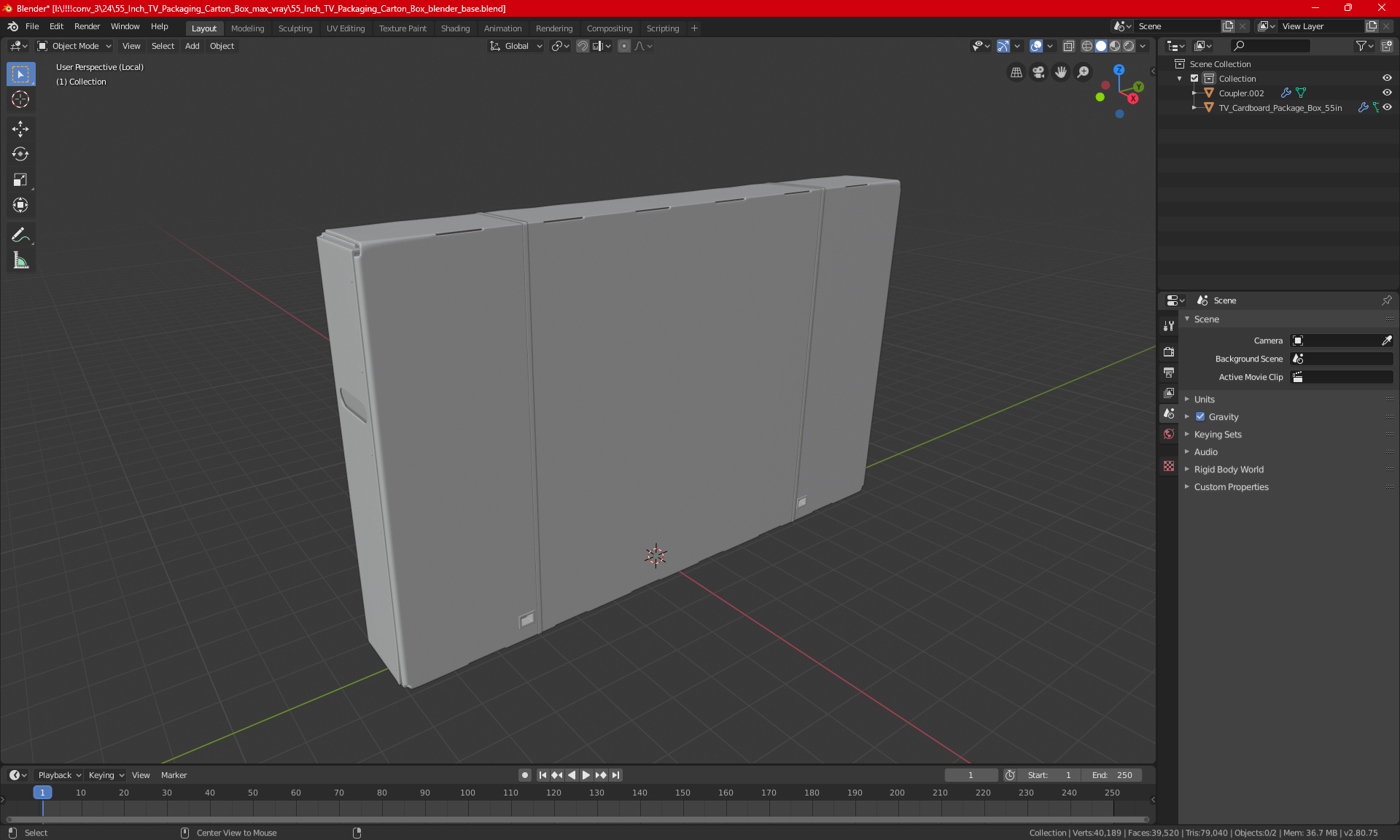Image resolution: width=1400 pixels, height=840 pixels.
Task: Activate the Measure tool
Action: click(x=20, y=260)
